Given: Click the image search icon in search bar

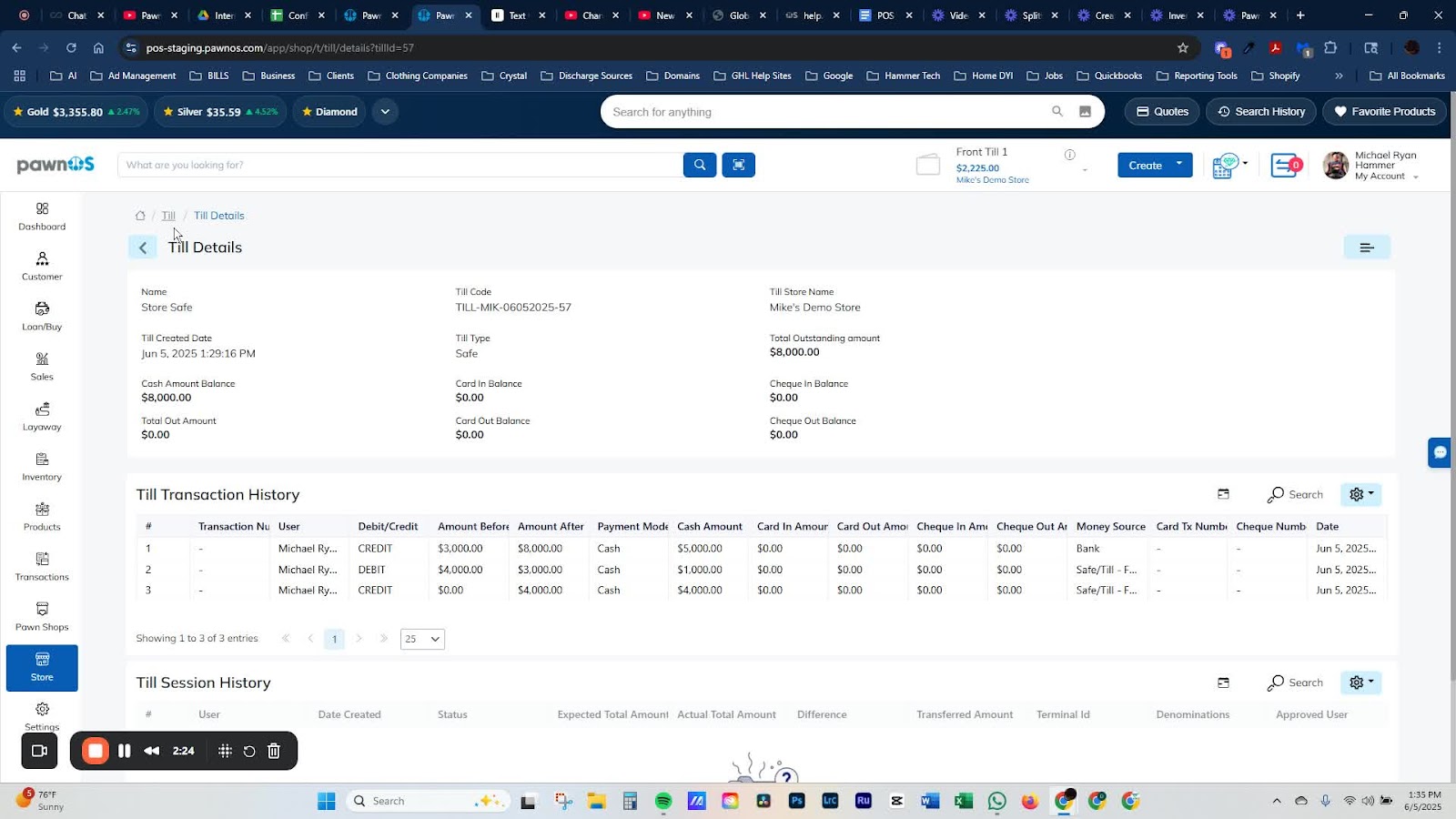Looking at the screenshot, I should click(x=1085, y=112).
